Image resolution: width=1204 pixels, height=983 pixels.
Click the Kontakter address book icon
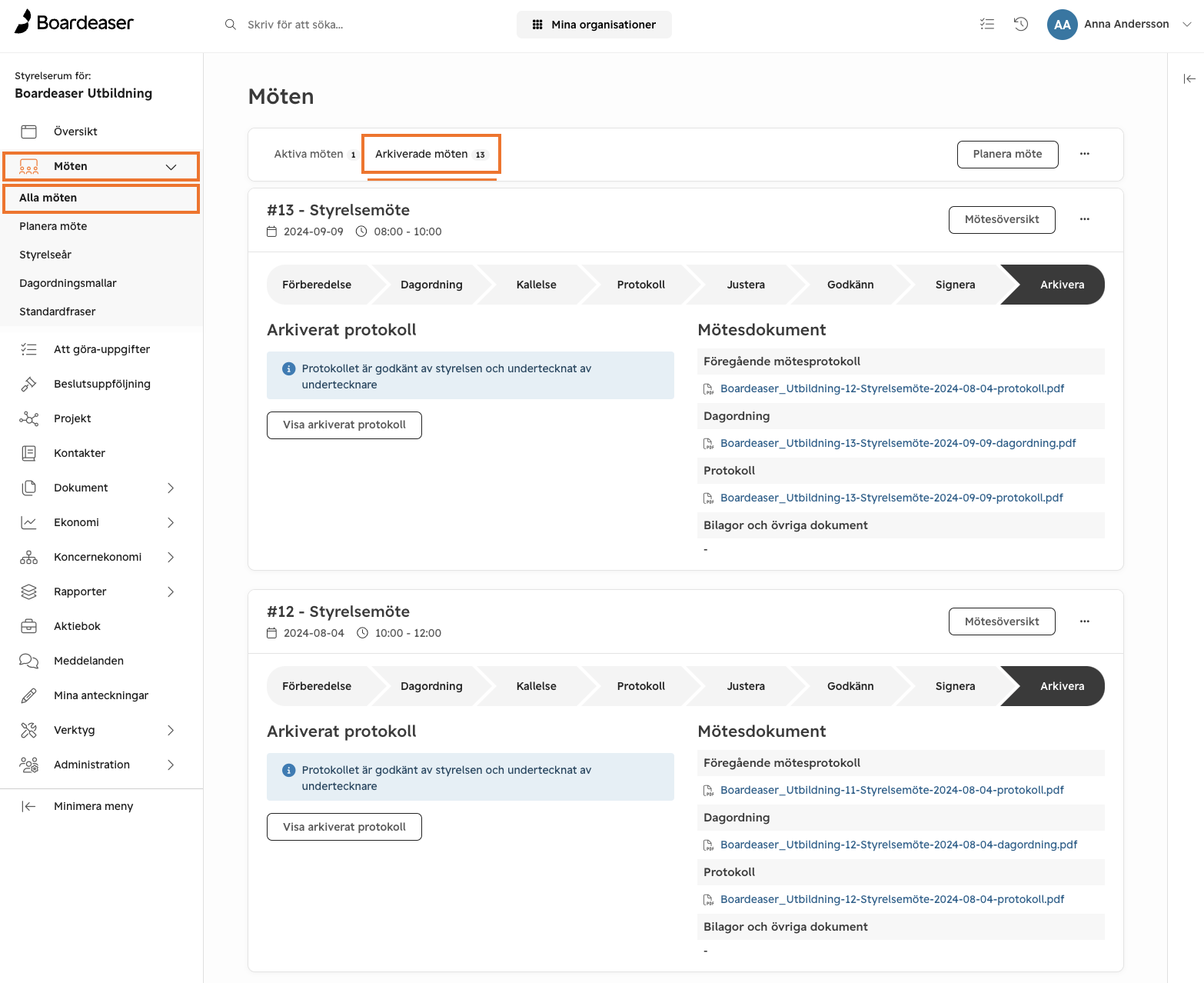28,453
